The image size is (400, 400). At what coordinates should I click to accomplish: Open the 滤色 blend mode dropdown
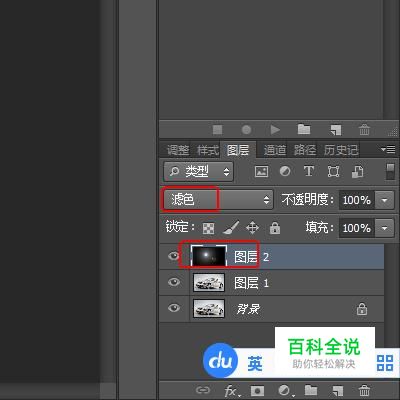(x=218, y=200)
